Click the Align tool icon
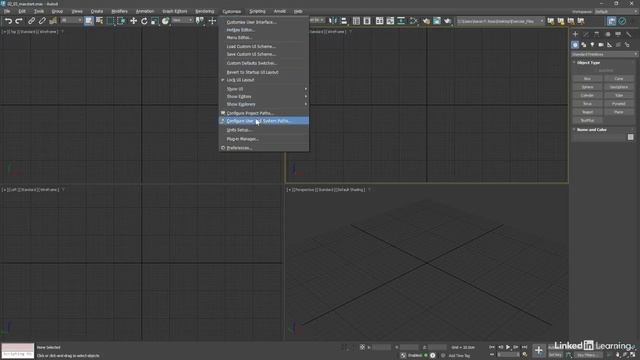640x360 pixels. (x=344, y=21)
